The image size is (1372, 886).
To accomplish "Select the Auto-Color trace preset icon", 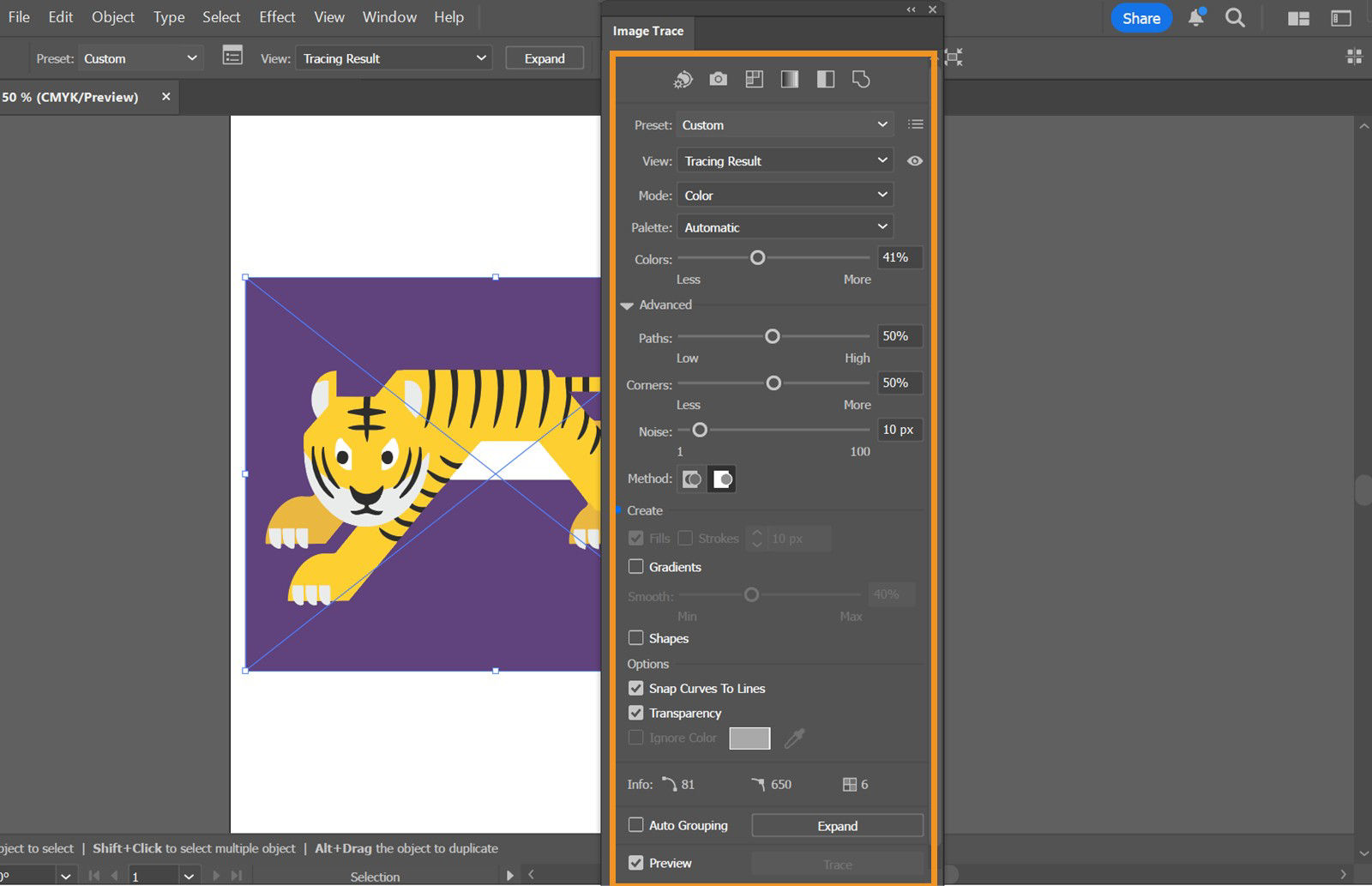I will [x=682, y=79].
